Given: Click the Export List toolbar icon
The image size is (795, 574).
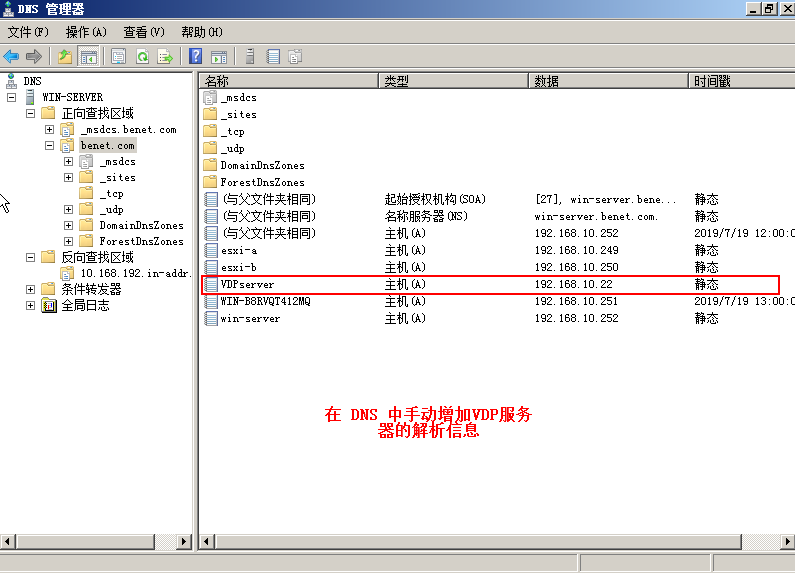Looking at the screenshot, I should [x=165, y=56].
